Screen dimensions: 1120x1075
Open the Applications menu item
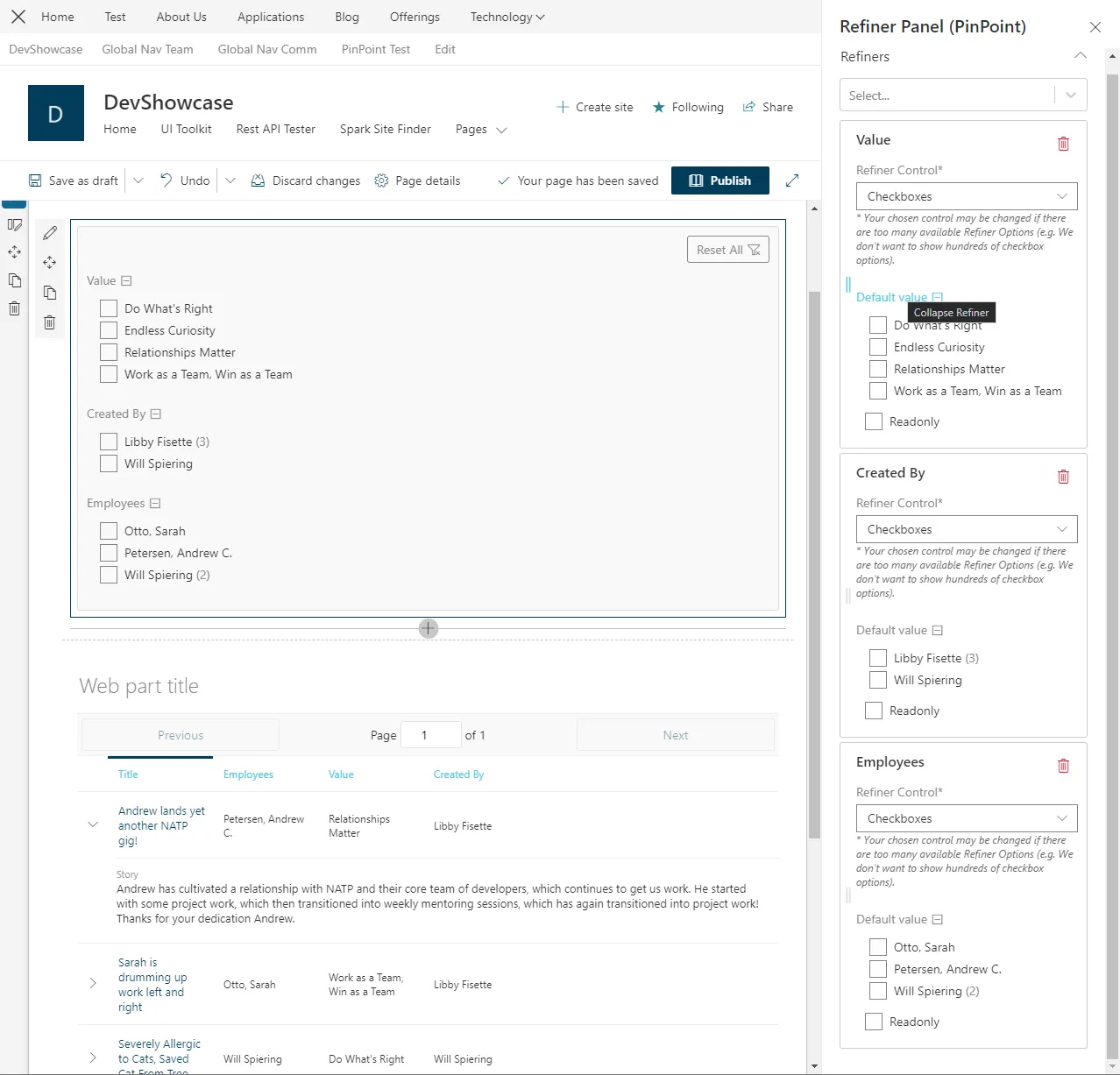[x=271, y=17]
